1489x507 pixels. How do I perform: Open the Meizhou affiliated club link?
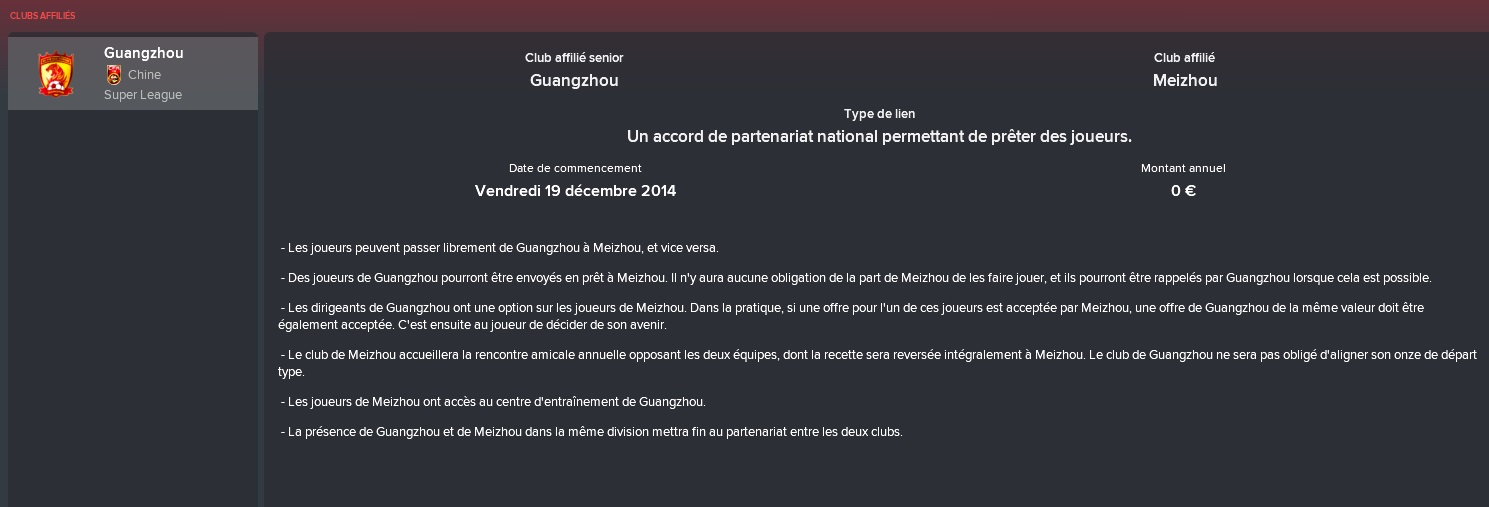pos(1185,81)
